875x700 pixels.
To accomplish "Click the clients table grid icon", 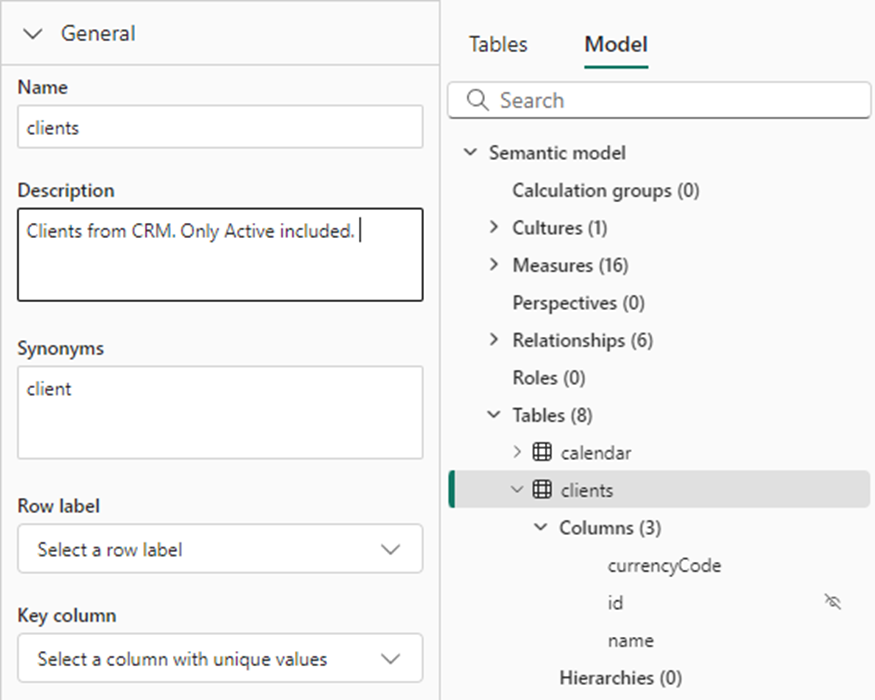I will pyautogui.click(x=542, y=490).
